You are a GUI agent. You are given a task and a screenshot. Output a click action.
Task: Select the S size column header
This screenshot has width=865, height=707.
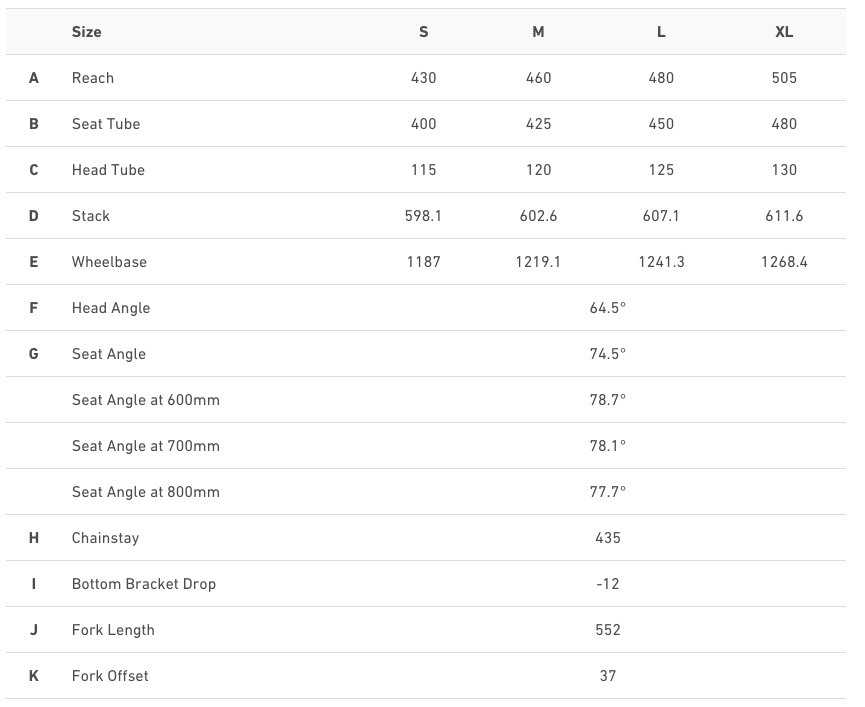tap(424, 32)
